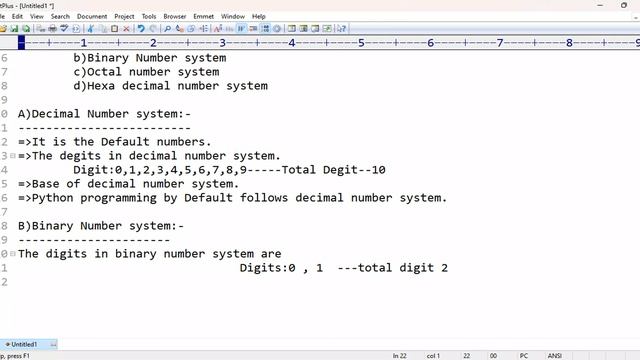
Task: Click the Help pointer question icon
Action: pos(341,29)
